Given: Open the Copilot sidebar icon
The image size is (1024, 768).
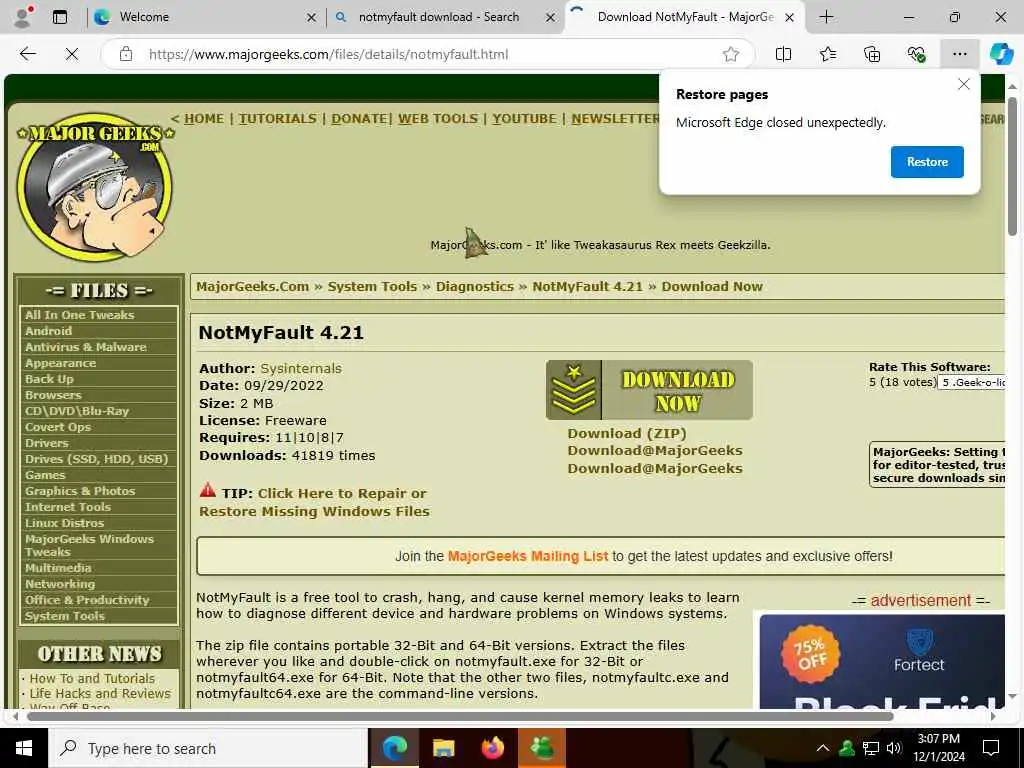Looking at the screenshot, I should (x=1001, y=54).
